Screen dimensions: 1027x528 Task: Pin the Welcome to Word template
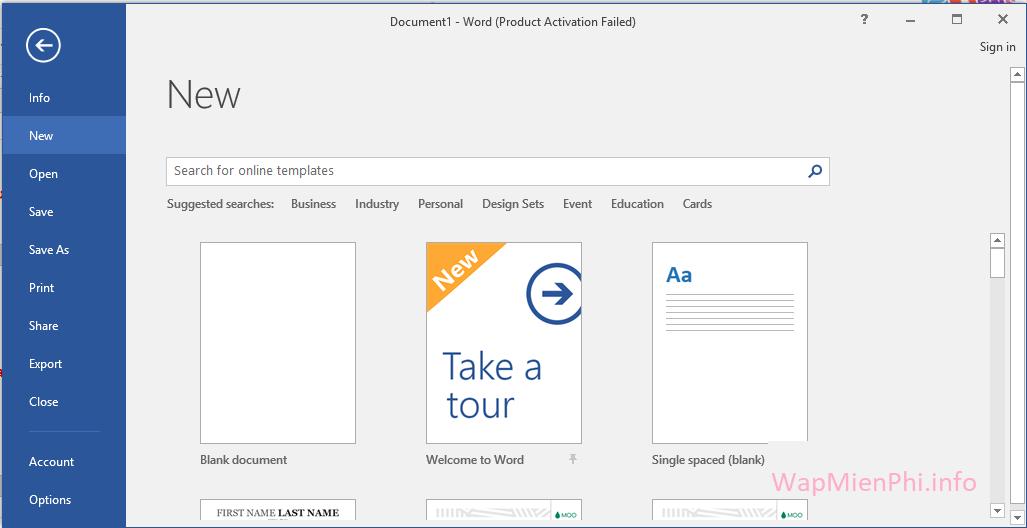click(572, 459)
